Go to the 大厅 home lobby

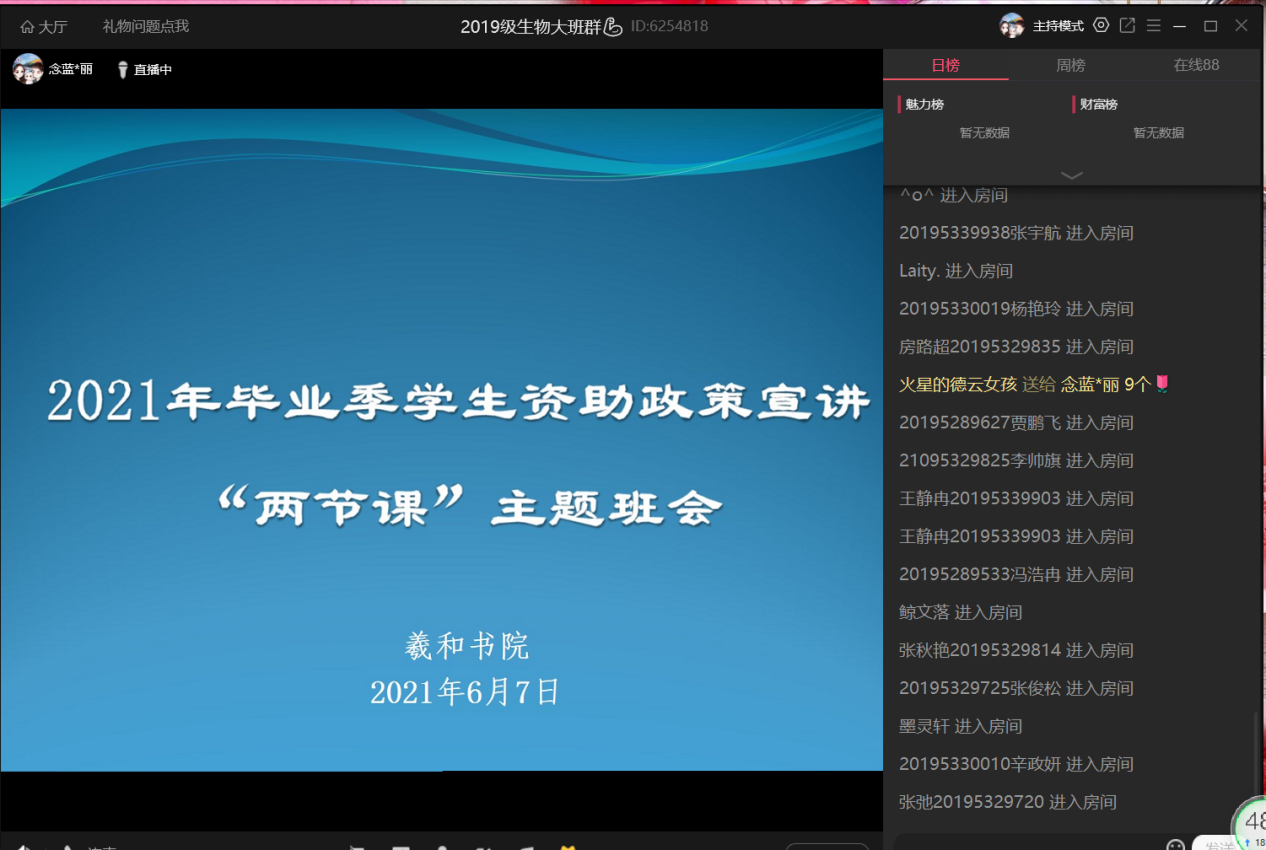tap(43, 27)
